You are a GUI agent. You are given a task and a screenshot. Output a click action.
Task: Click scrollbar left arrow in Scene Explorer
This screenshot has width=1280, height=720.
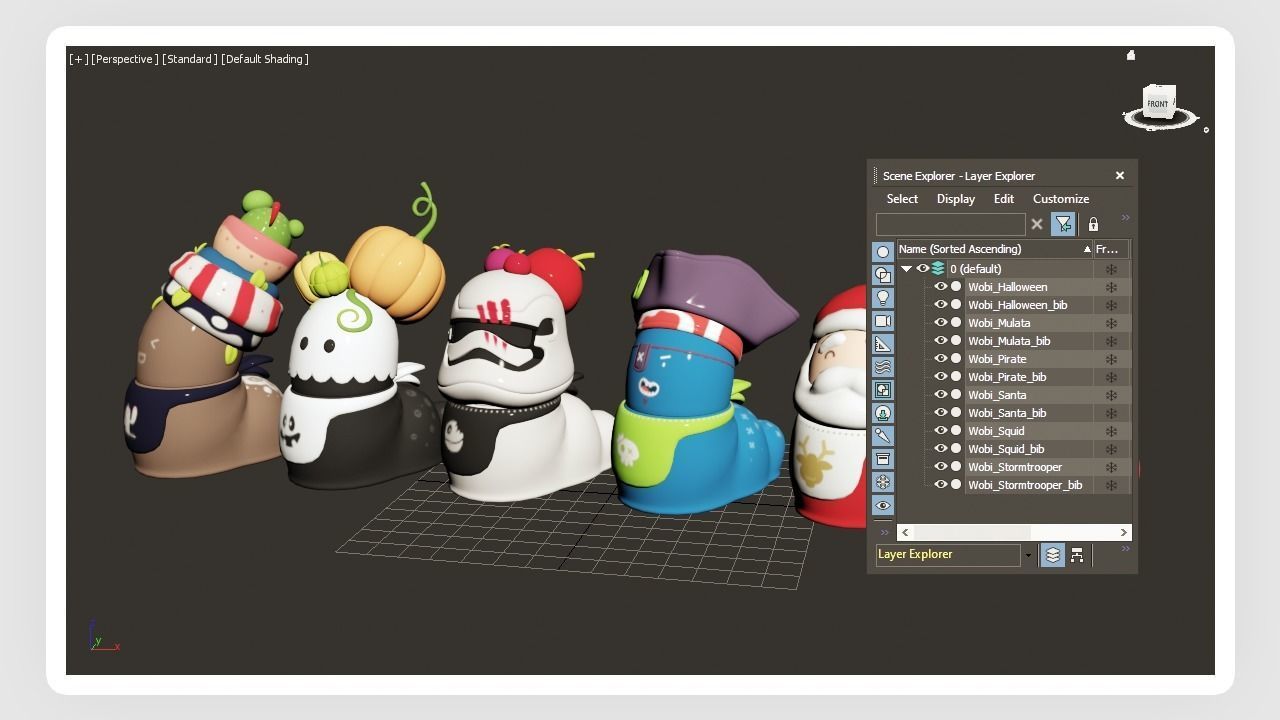[906, 533]
